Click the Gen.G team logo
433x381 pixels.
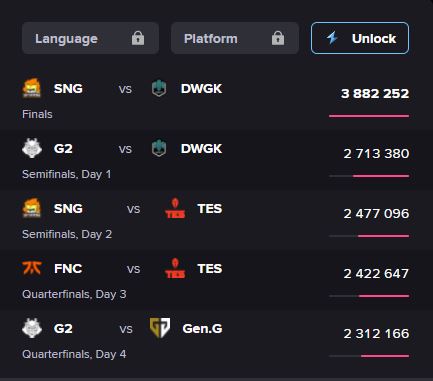[x=160, y=328]
